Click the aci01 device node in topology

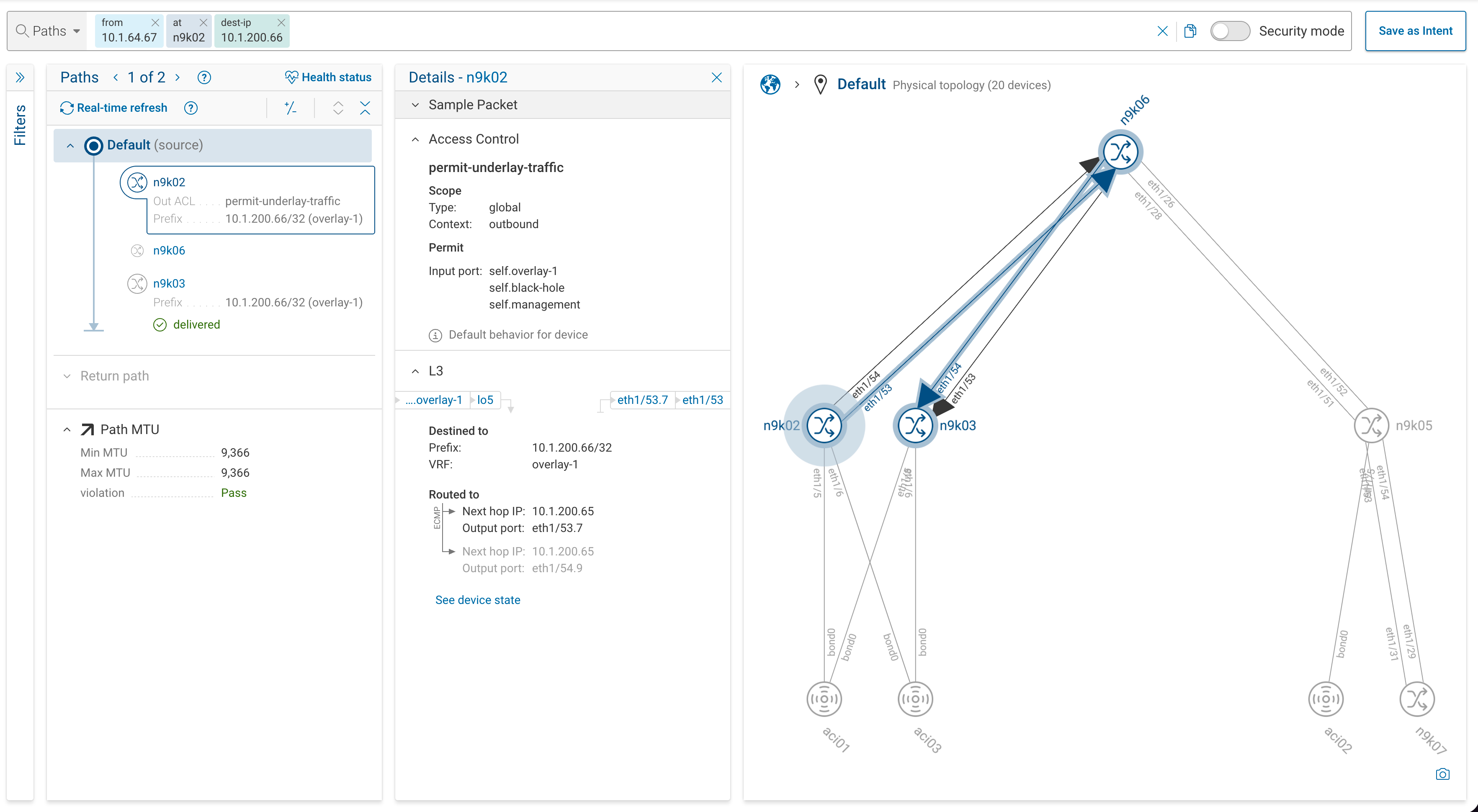(824, 699)
